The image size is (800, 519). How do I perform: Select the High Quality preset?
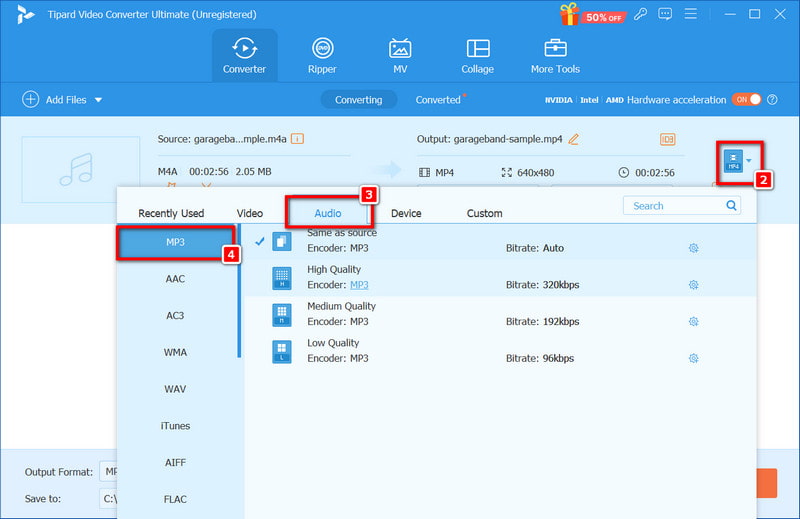(500, 278)
